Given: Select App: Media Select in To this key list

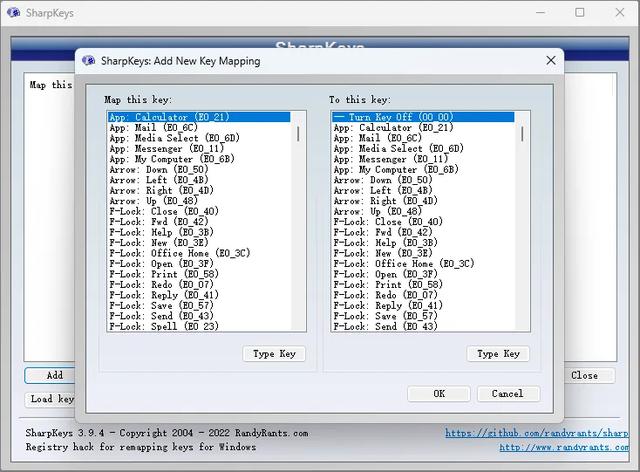Looking at the screenshot, I should coord(423,149).
